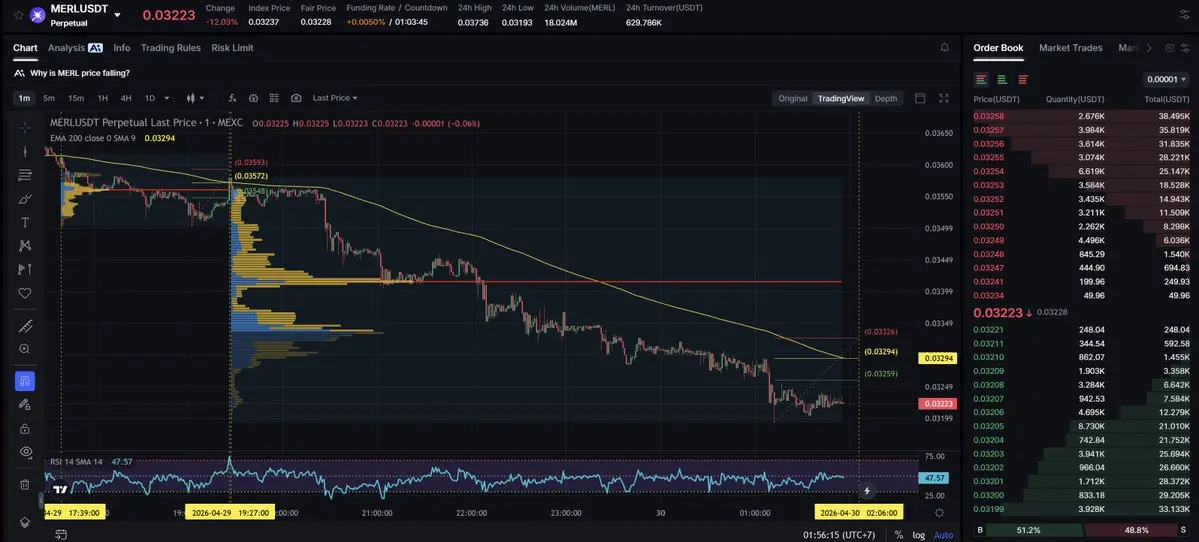Toggle lock all drawing tools
Image resolution: width=1199 pixels, height=542 pixels.
point(24,428)
